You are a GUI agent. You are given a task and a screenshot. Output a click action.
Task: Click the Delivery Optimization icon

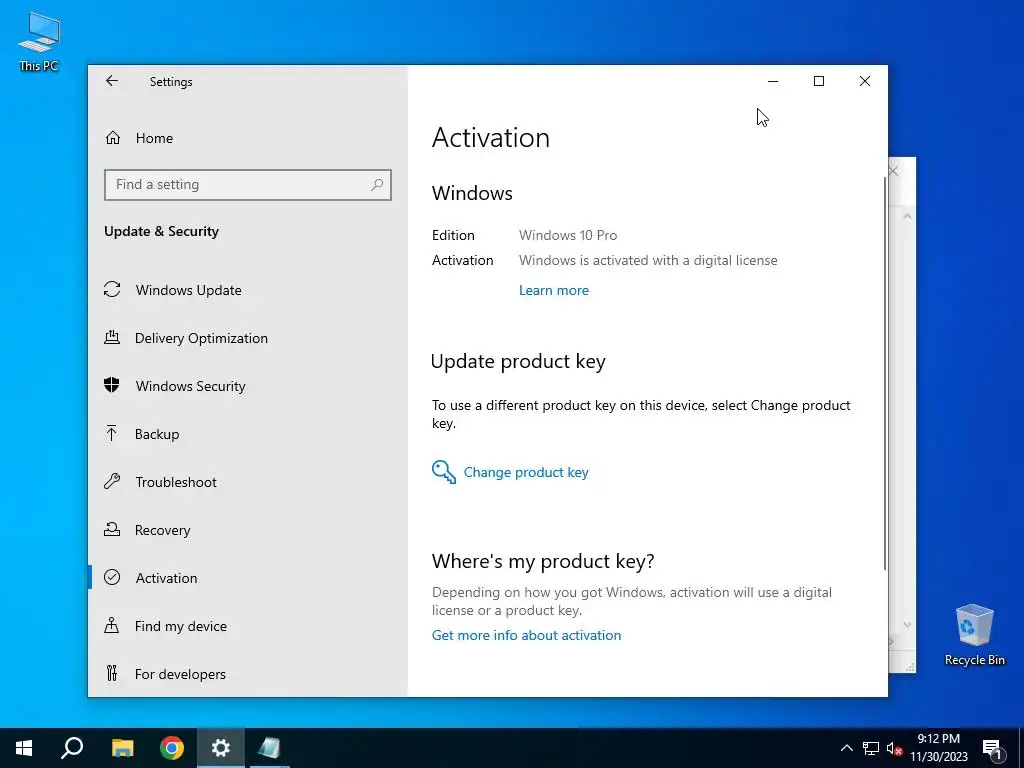coord(112,337)
